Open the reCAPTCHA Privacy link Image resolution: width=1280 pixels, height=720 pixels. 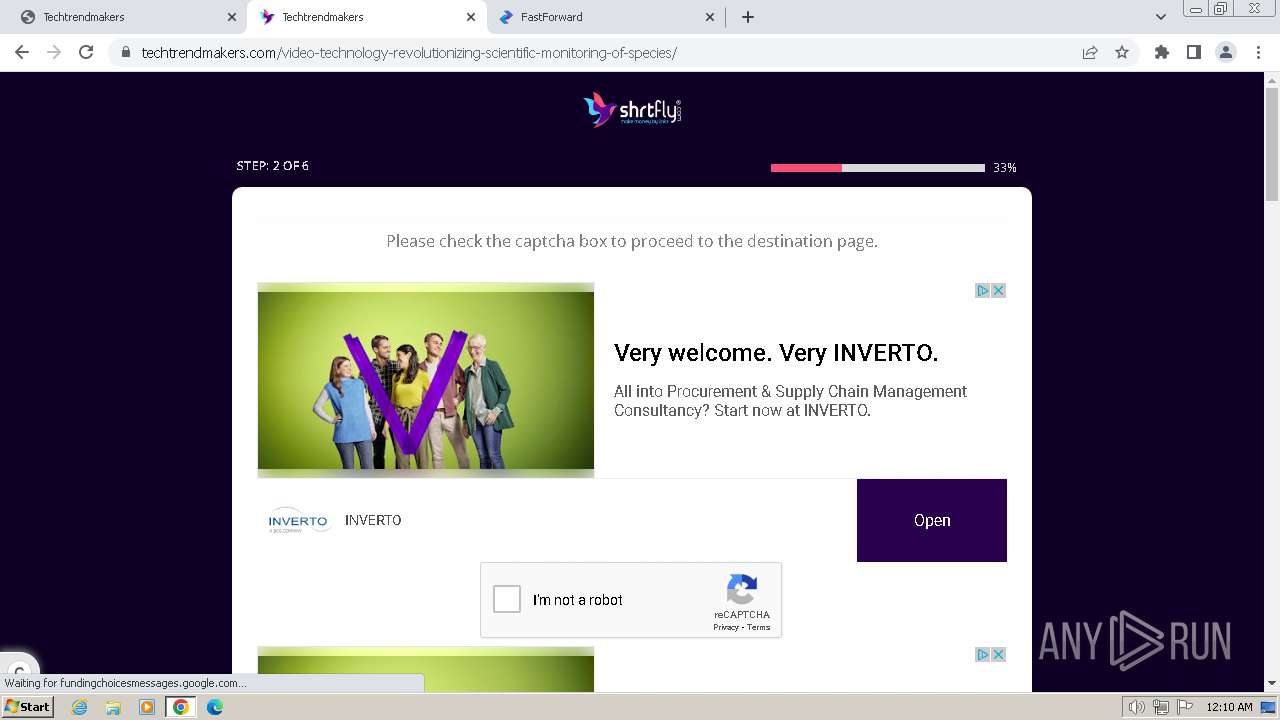point(726,627)
